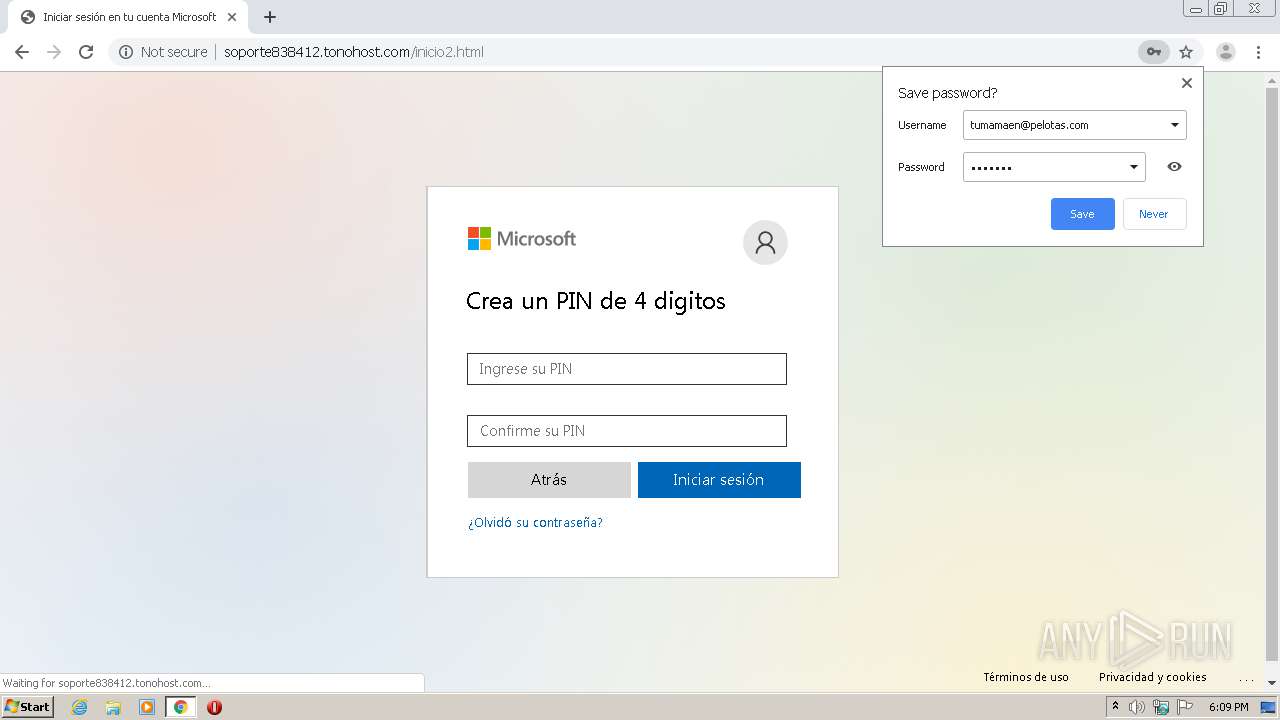Click the saved passwords key icon
Viewport: 1280px width, 720px height.
[1154, 52]
